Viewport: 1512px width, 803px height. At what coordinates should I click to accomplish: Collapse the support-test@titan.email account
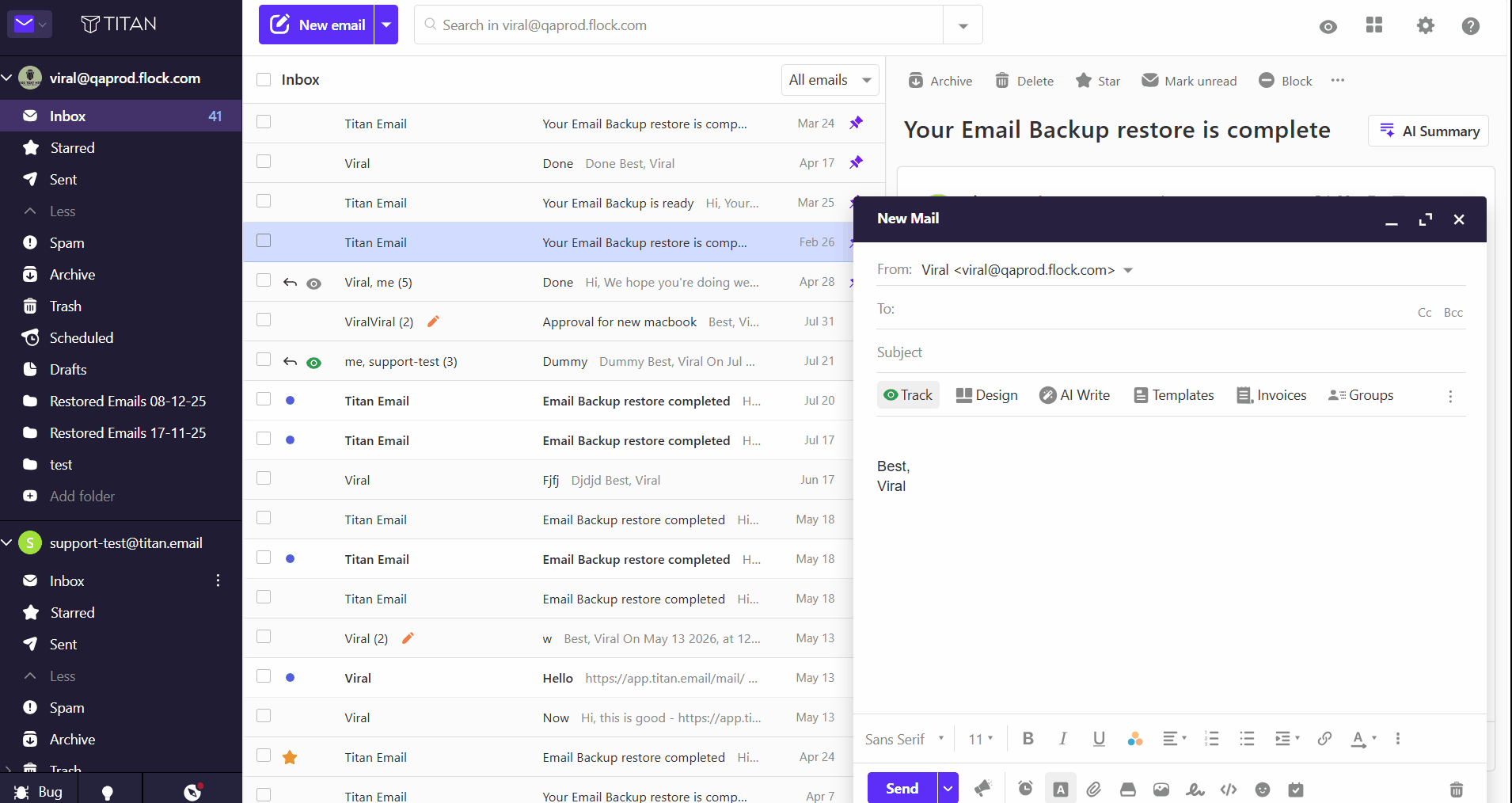[7, 542]
